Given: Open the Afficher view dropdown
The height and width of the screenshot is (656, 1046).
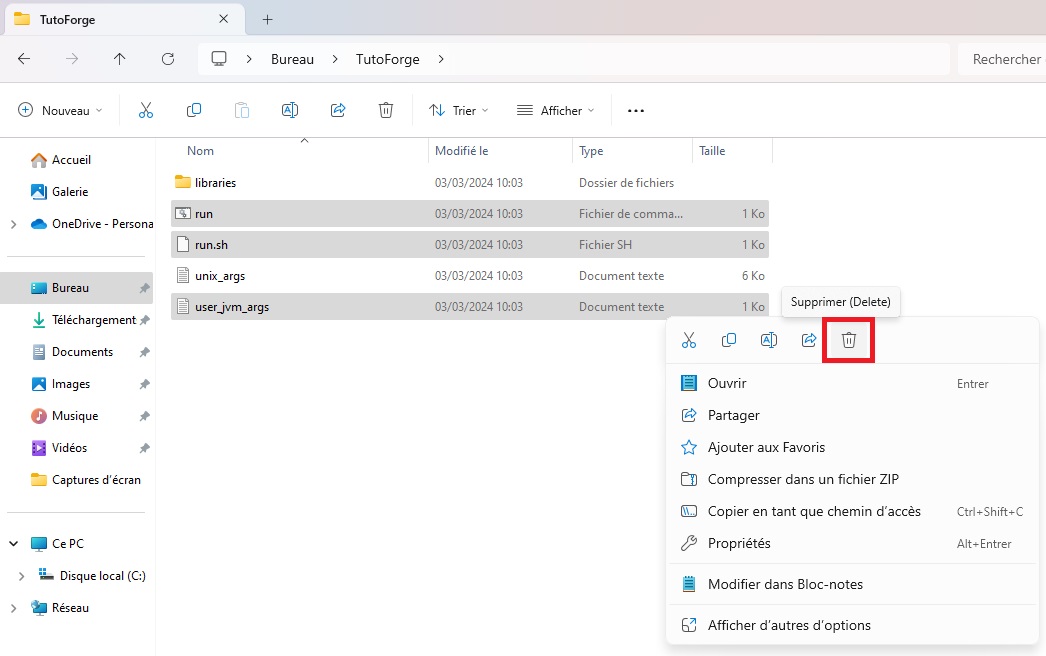Looking at the screenshot, I should point(555,110).
